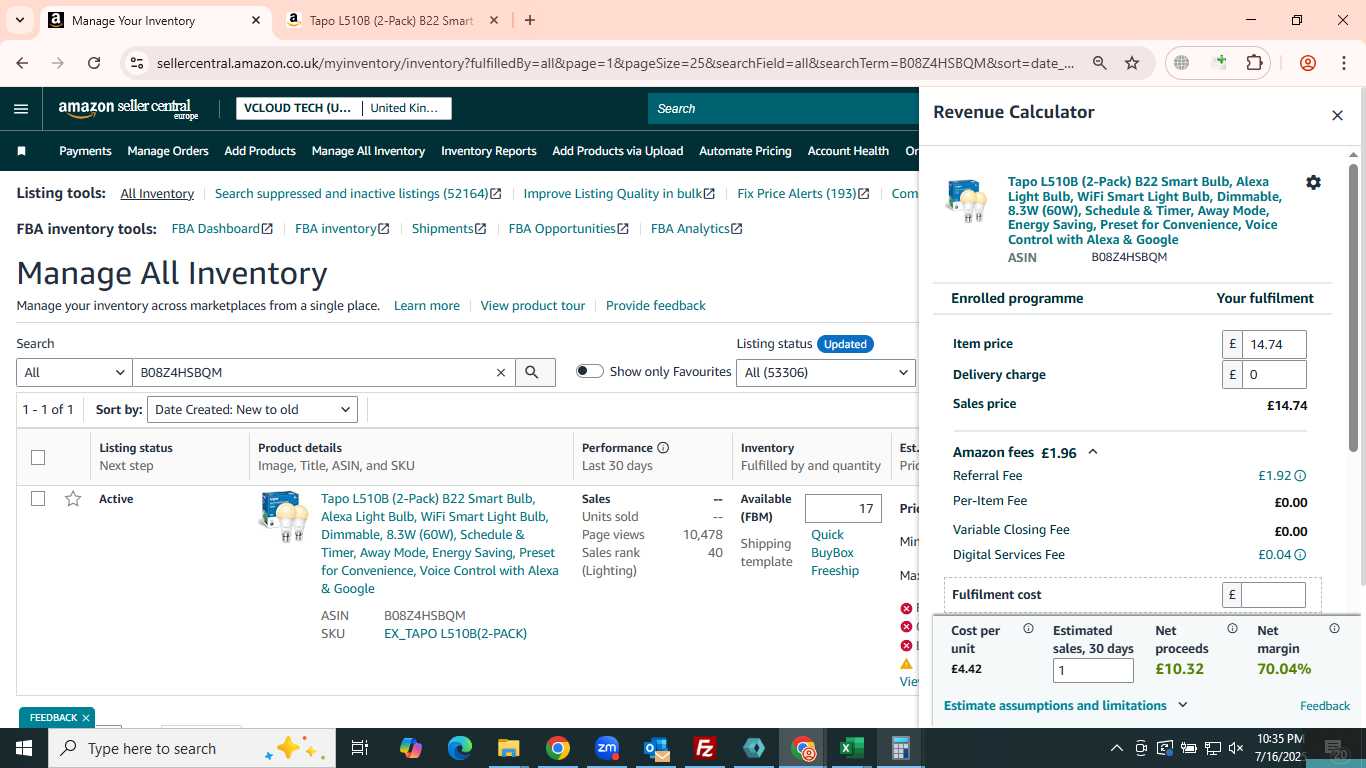
Task: Open Calculator from the taskbar
Action: [x=900, y=748]
